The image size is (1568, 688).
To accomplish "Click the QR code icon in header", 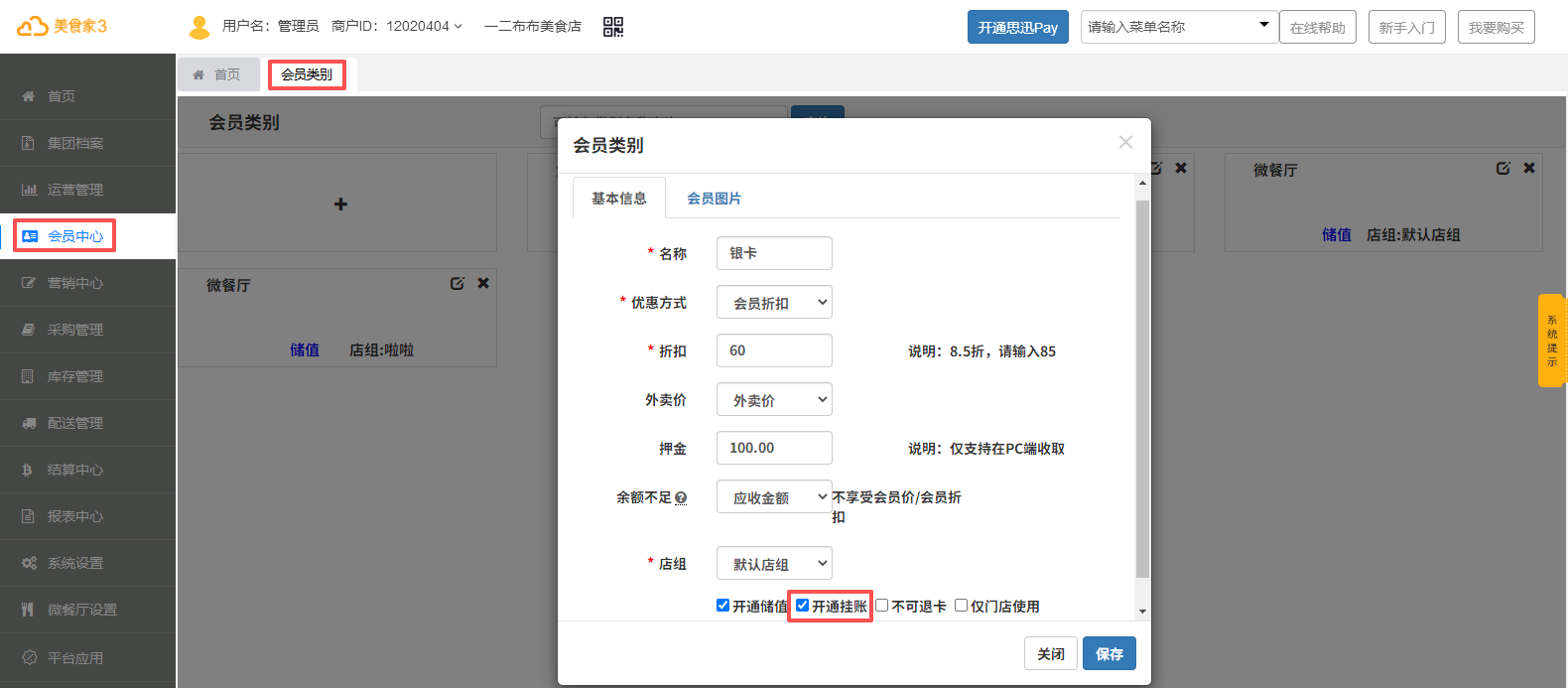I will click(x=613, y=27).
